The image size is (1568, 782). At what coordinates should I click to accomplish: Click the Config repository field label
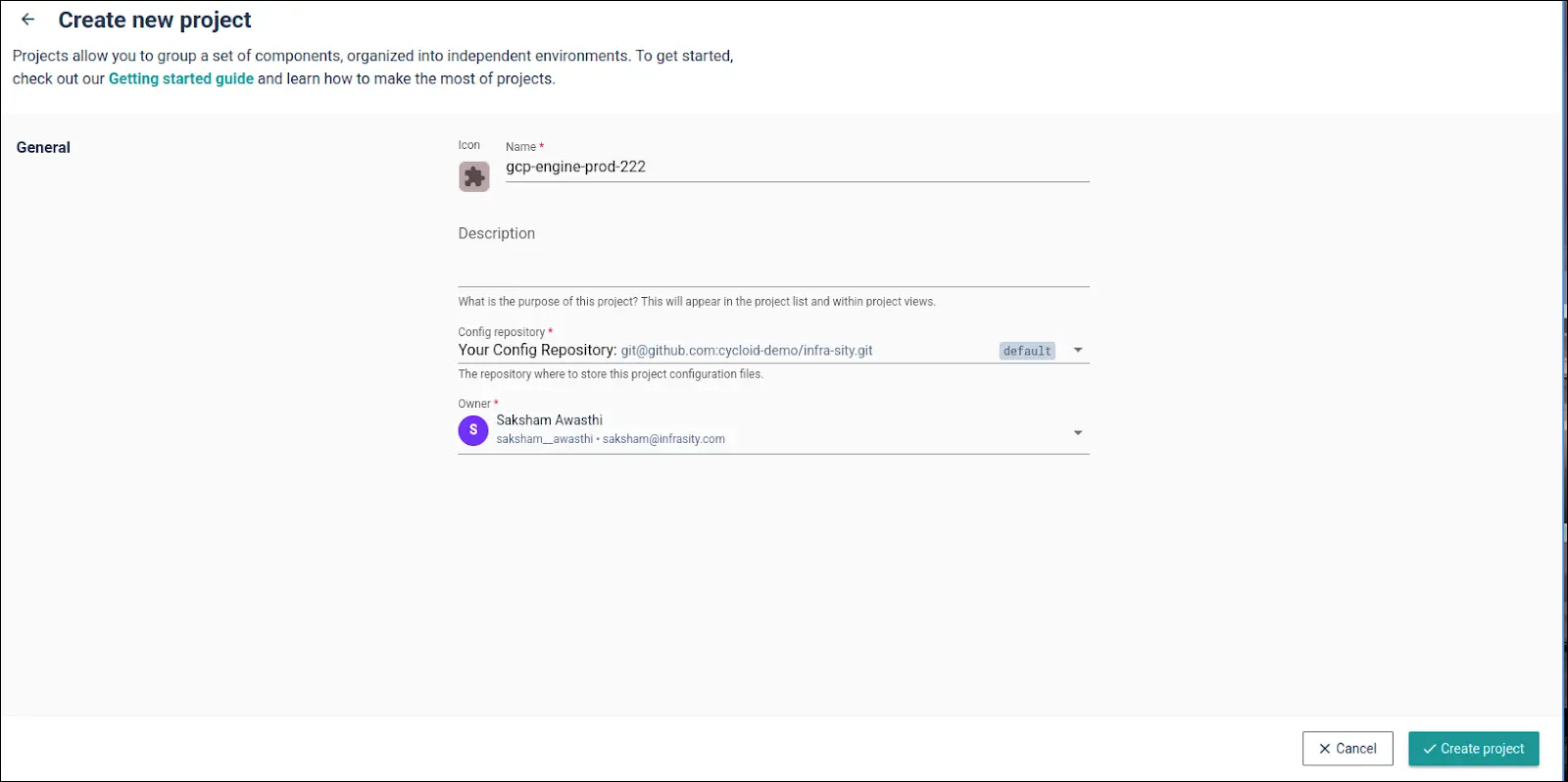coord(501,332)
